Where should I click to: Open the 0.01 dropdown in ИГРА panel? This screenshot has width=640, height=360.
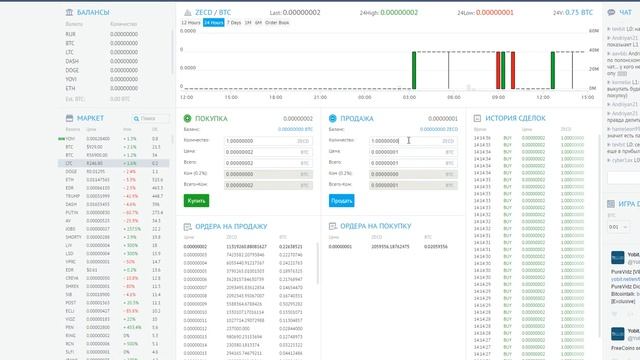tap(618, 227)
